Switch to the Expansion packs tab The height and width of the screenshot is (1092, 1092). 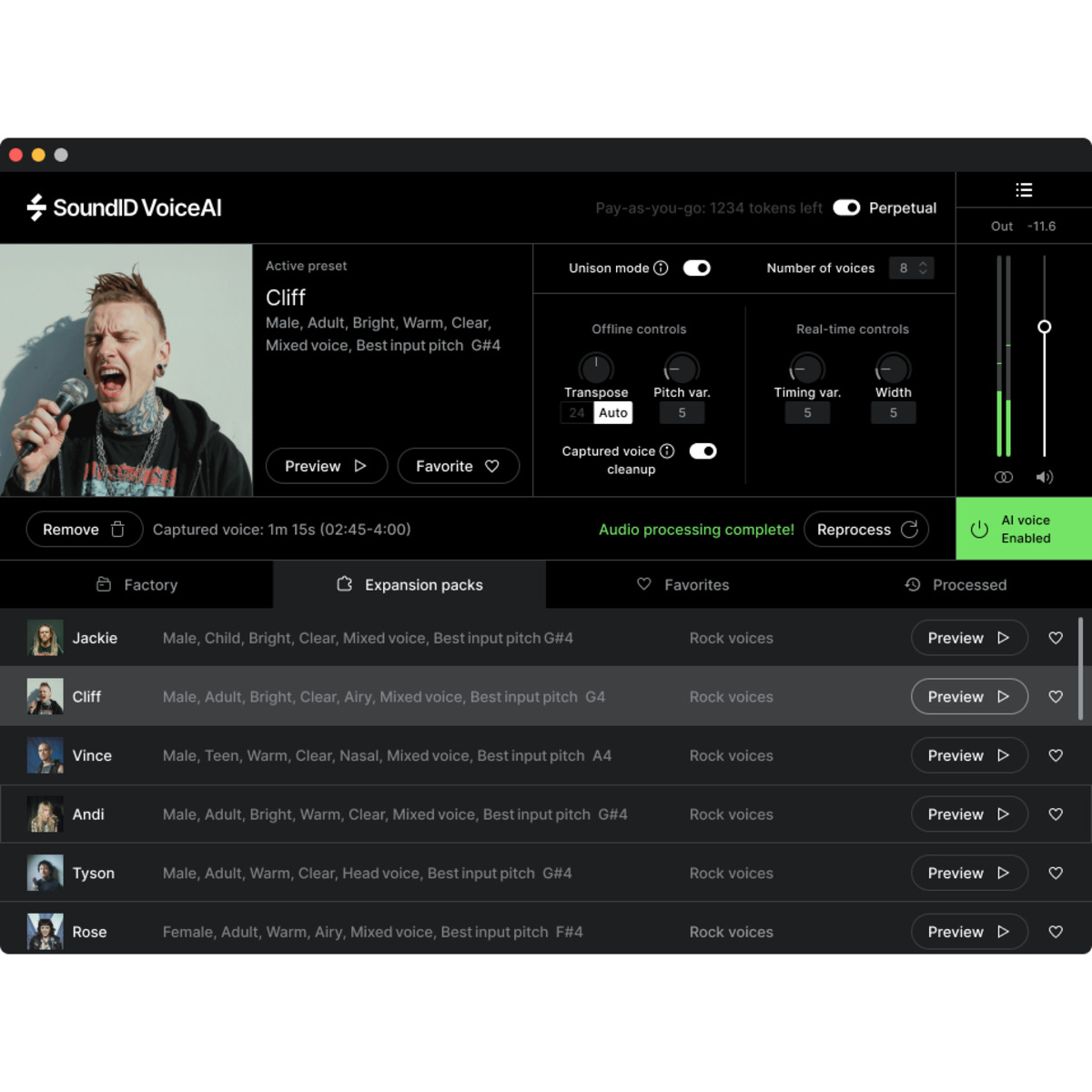[409, 584]
